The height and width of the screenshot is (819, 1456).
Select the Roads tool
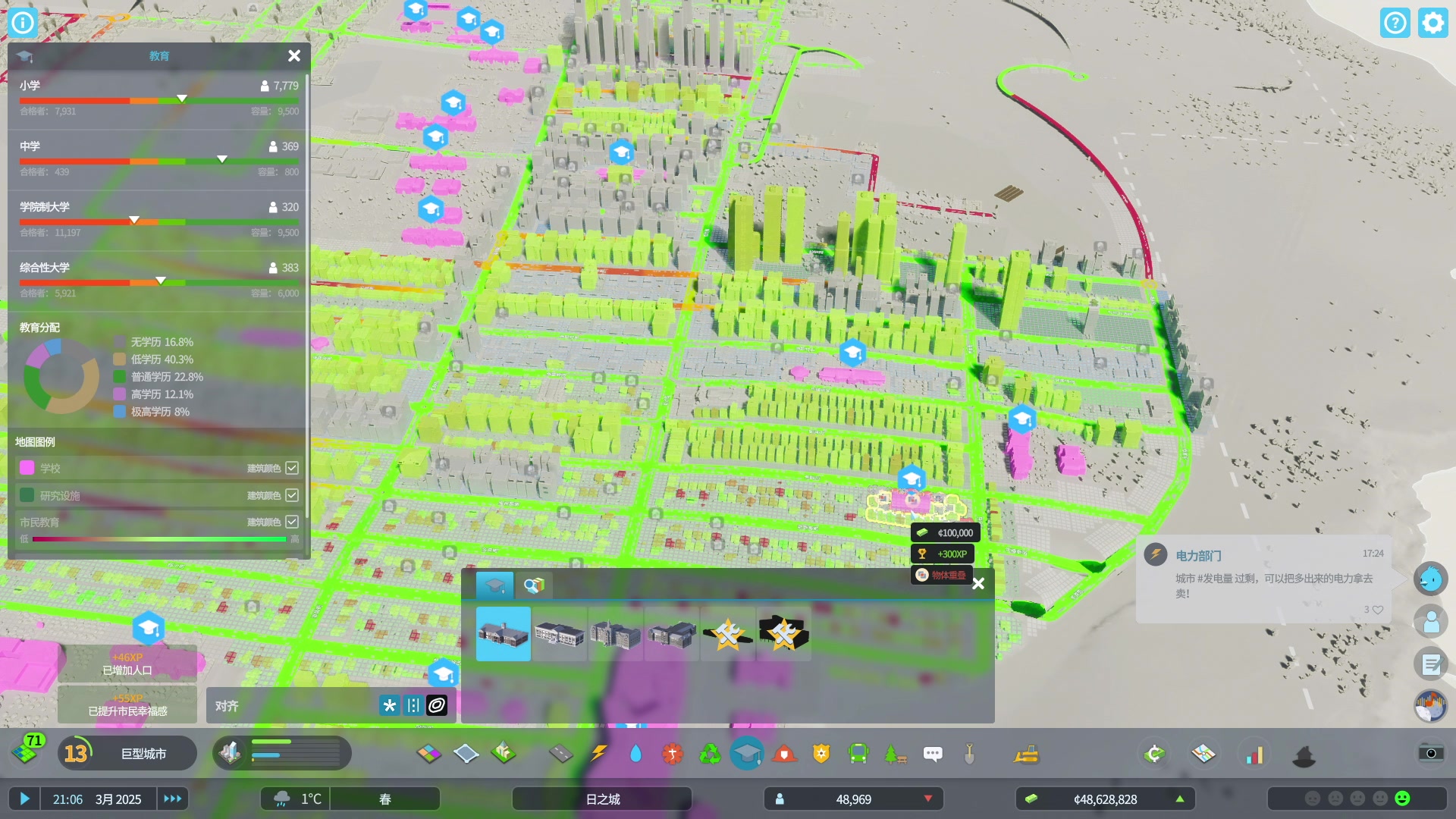[x=561, y=754]
